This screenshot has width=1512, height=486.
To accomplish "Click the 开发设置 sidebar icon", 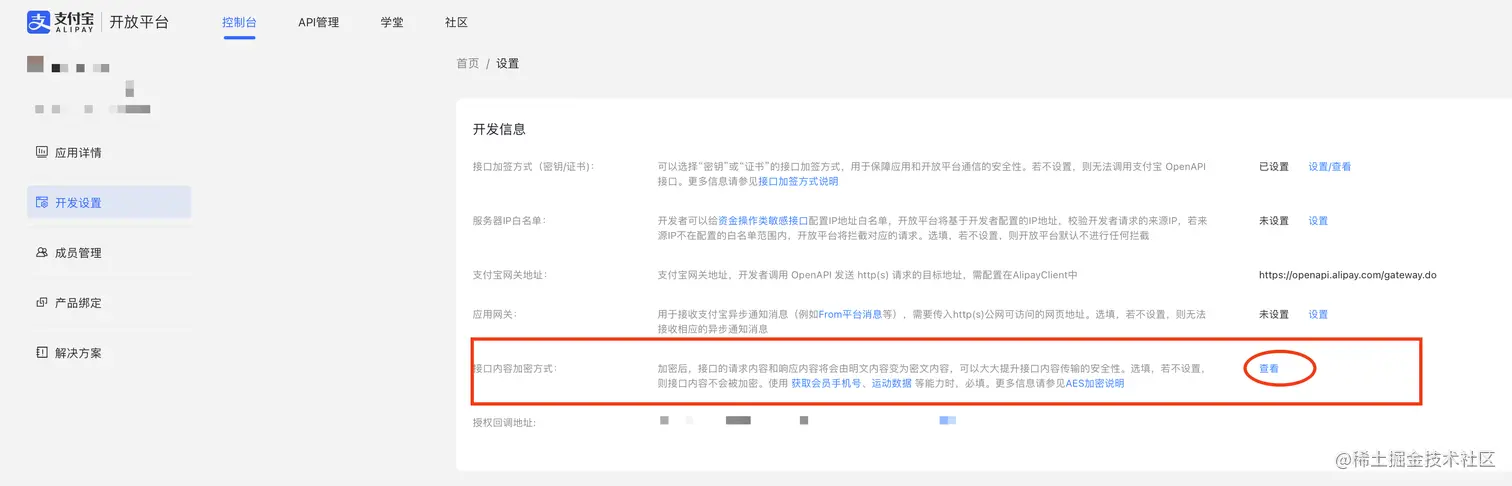I will pyautogui.click(x=42, y=203).
